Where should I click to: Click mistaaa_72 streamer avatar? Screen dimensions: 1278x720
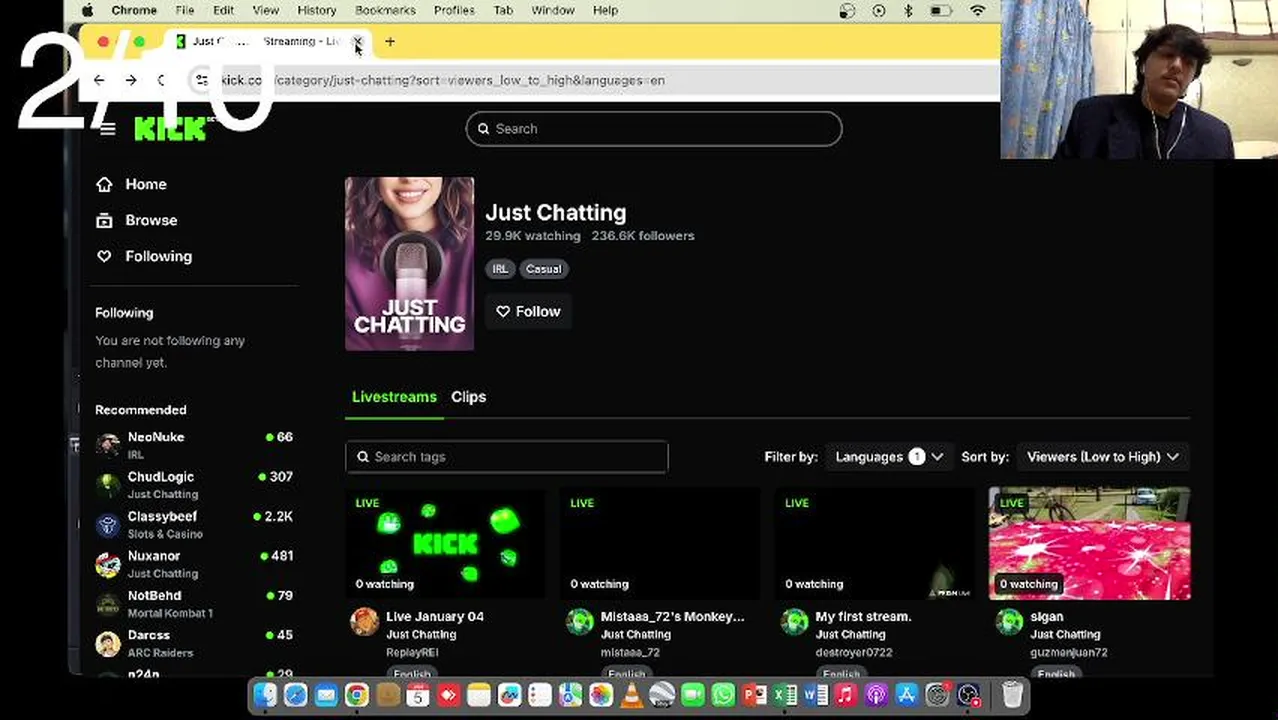(580, 621)
